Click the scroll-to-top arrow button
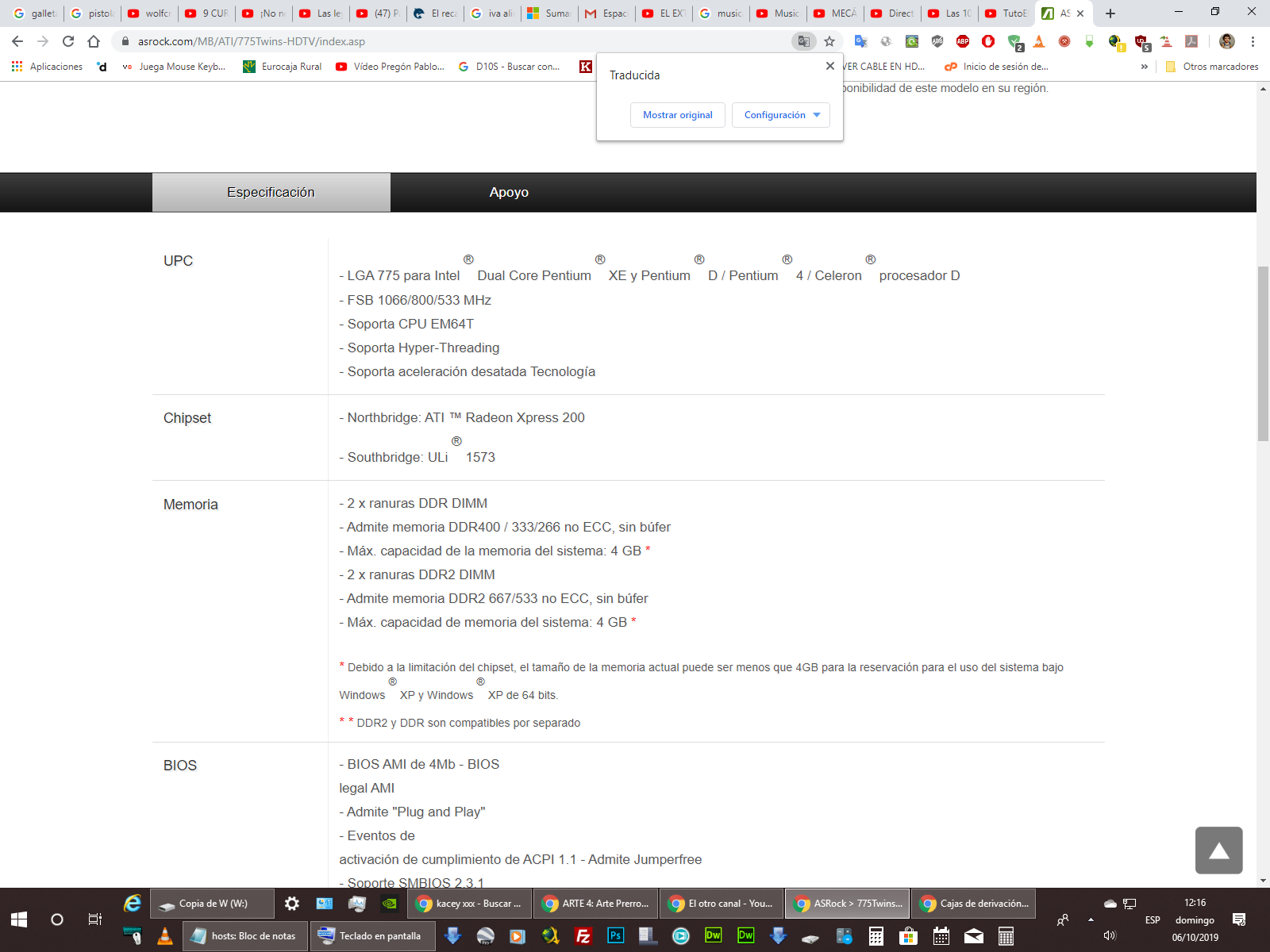The height and width of the screenshot is (952, 1270). click(x=1218, y=850)
